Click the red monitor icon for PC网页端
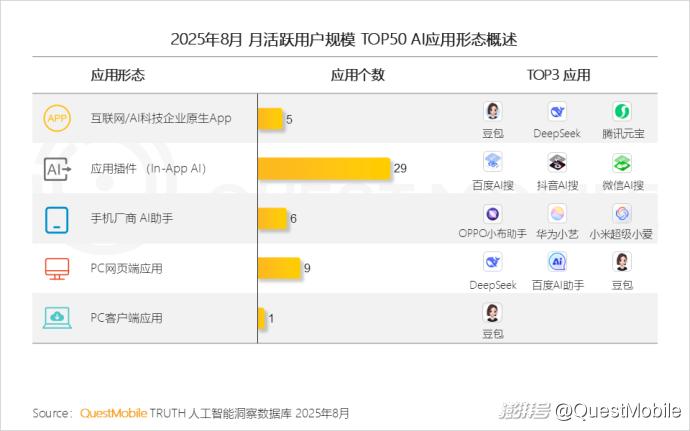Screen dimensions: 690x431 (x=57, y=268)
